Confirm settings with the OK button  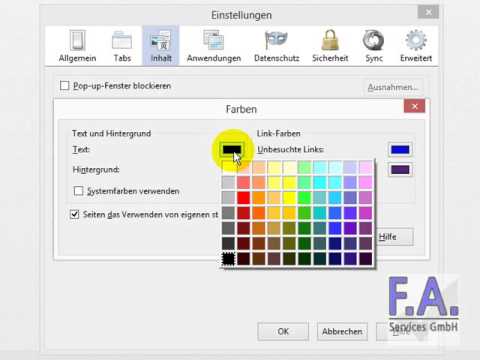pos(283,331)
